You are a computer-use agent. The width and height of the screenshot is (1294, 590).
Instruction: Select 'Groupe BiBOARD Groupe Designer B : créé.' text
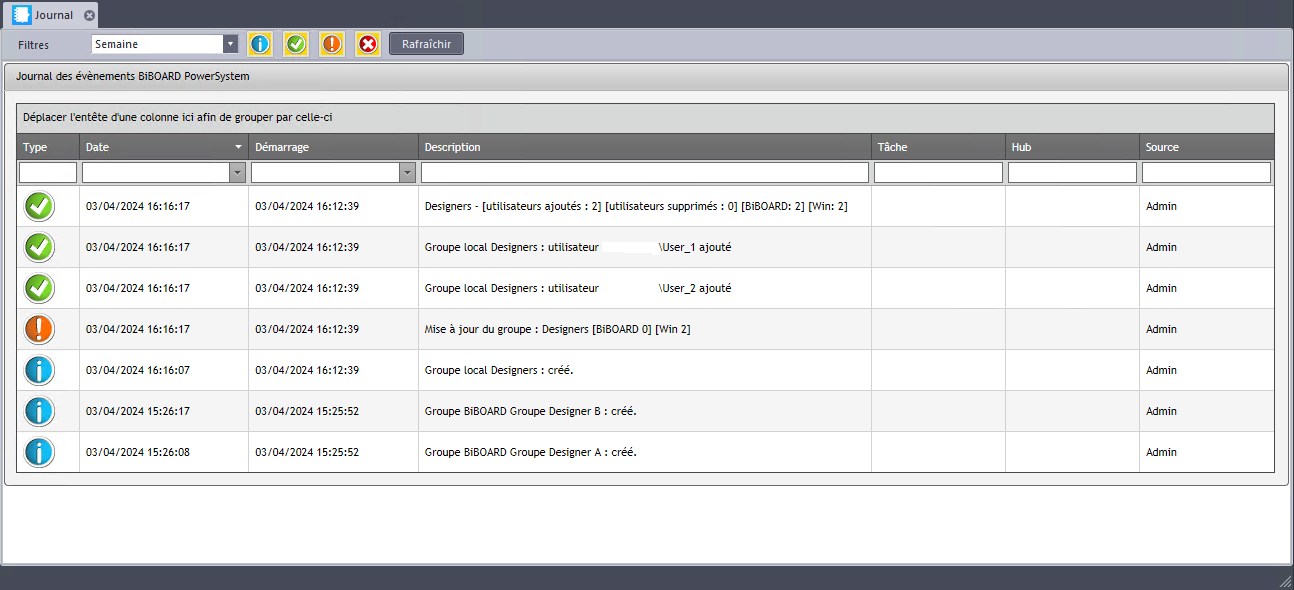(530, 411)
